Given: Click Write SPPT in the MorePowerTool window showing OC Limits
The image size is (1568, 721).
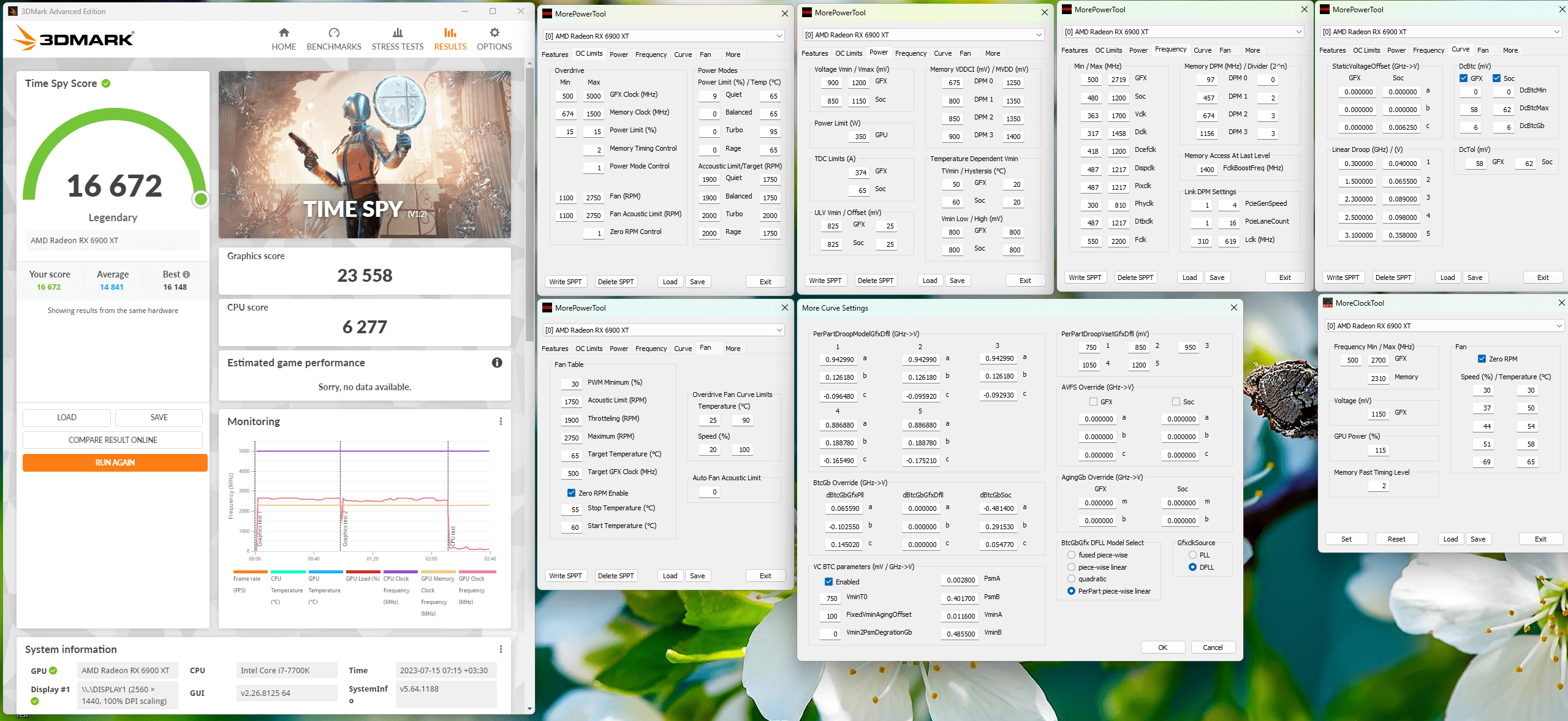Looking at the screenshot, I should pos(565,282).
